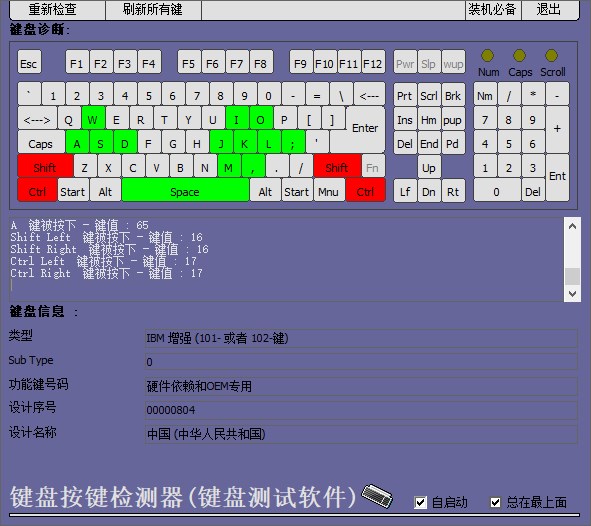Screen dimensions: 591x526
Task: Click the green W key
Action: pyautogui.click(x=93, y=118)
